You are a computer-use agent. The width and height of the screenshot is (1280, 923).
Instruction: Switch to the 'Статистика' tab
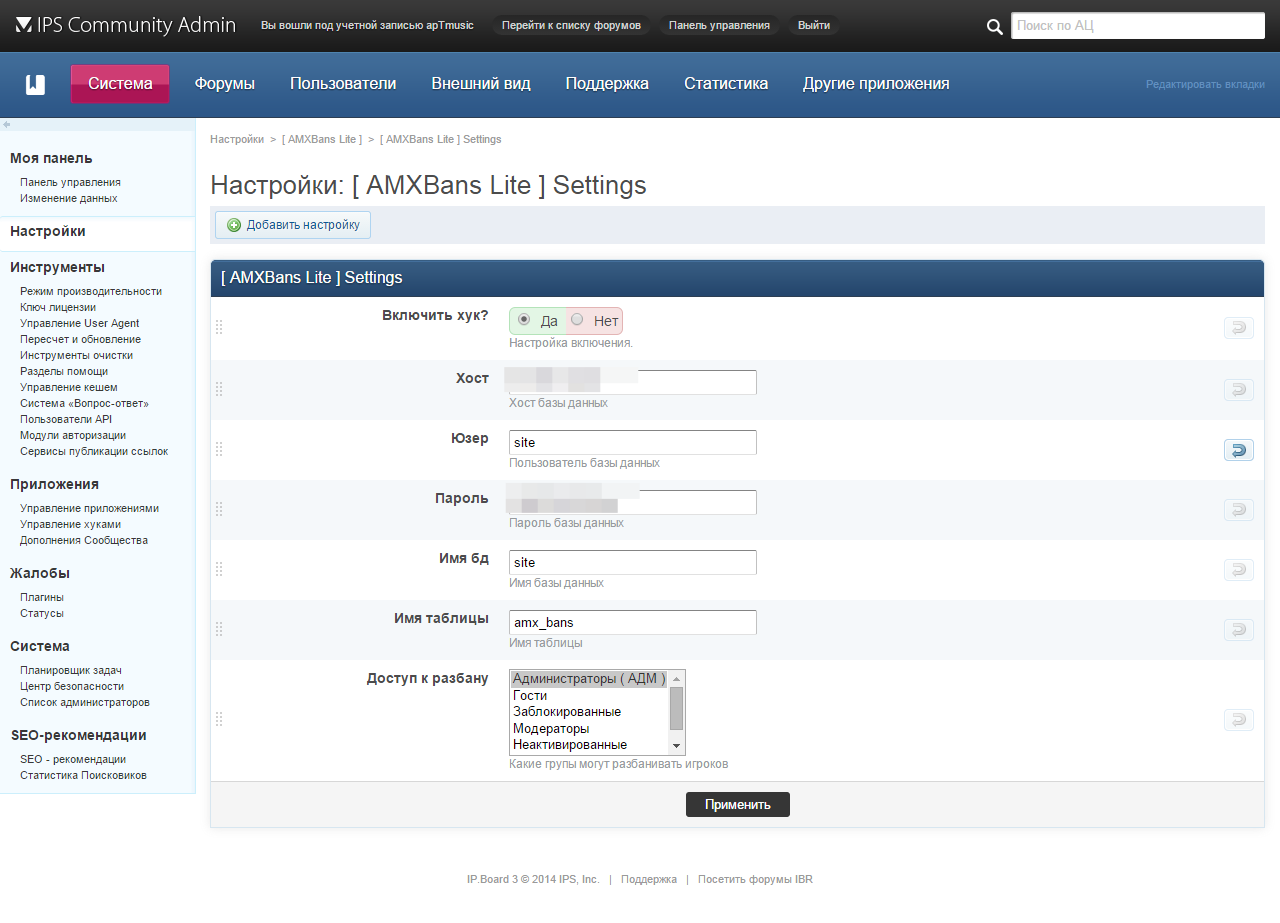[726, 84]
